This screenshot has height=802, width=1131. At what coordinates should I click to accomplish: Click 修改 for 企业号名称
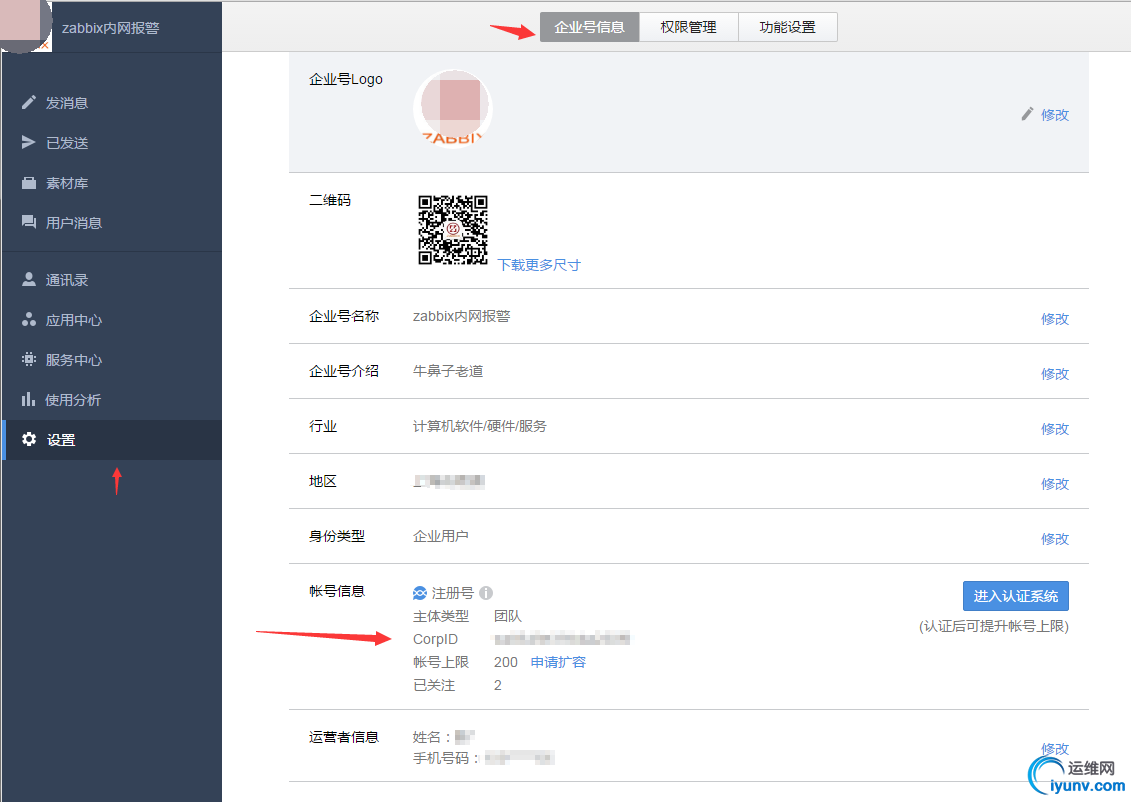(1055, 319)
